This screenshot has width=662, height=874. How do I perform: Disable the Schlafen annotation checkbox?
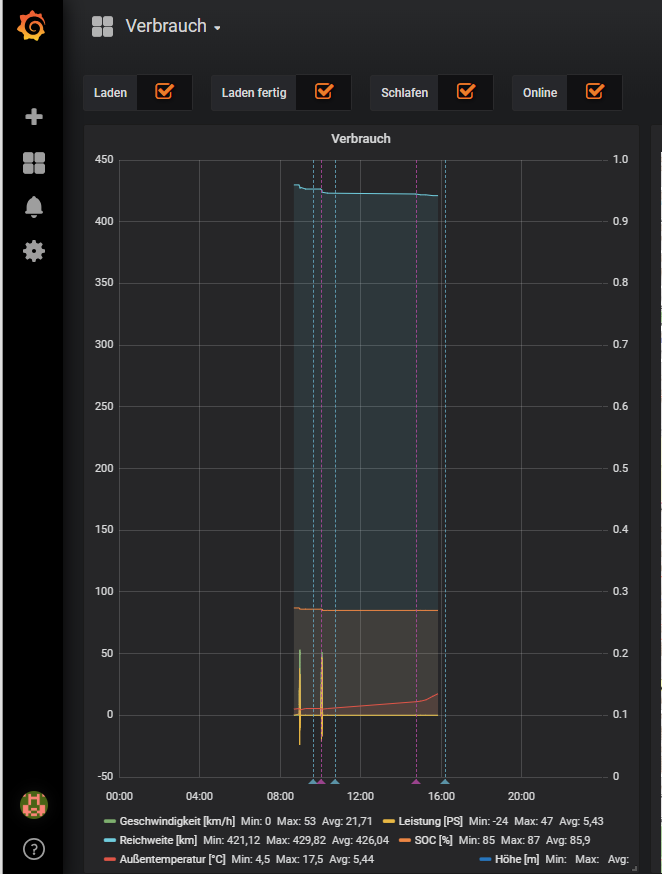tap(466, 92)
